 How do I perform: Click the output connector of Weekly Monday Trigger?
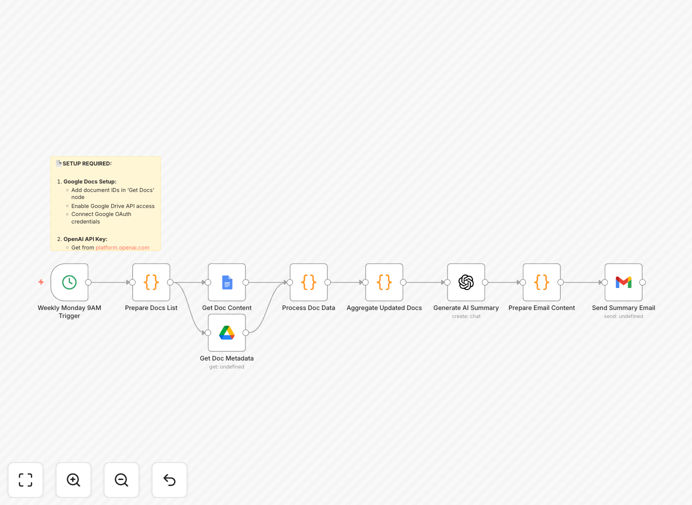tap(88, 282)
